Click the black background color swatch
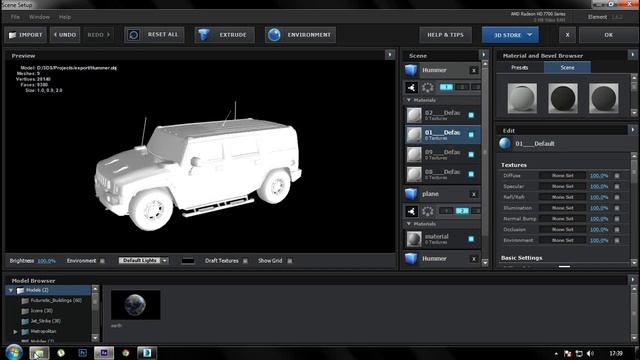Screen dimensions: 640x360 click(x=188, y=260)
